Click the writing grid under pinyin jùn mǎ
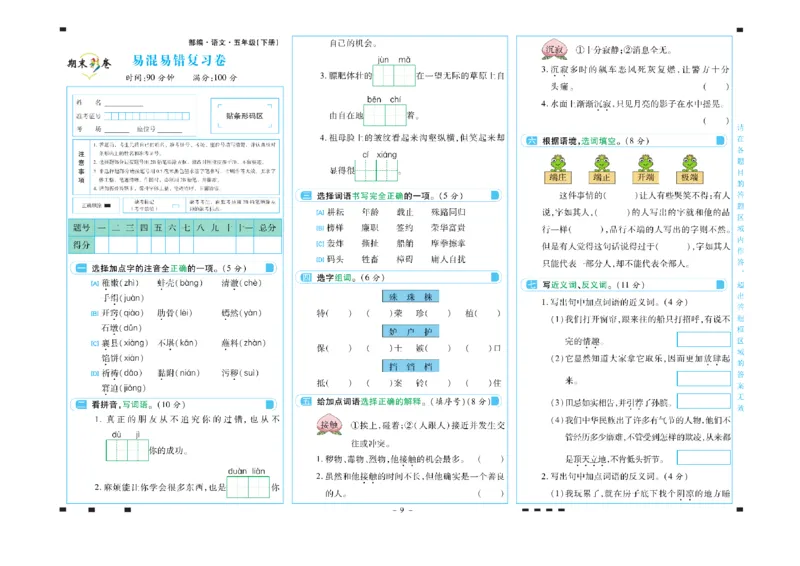This screenshot has width=800, height=566. (x=394, y=76)
